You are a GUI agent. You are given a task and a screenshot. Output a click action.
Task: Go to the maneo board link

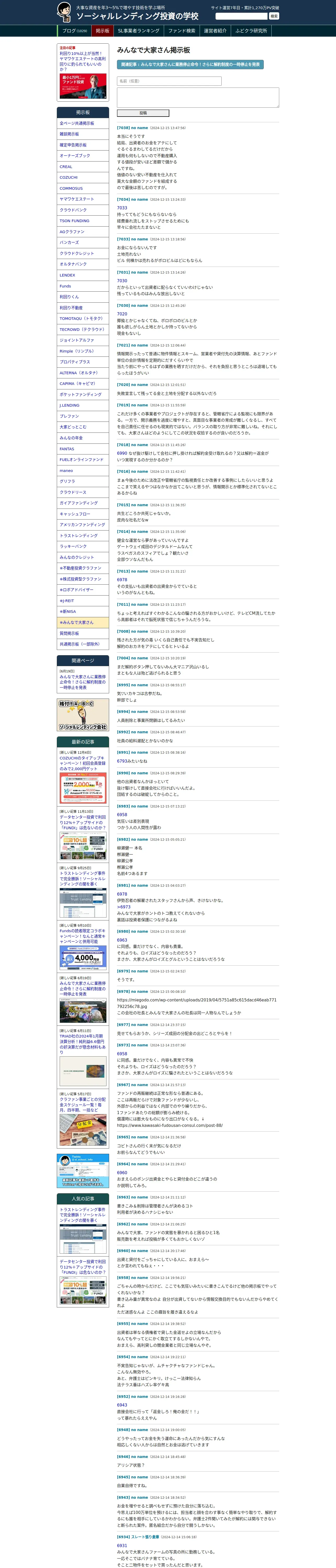(x=83, y=470)
